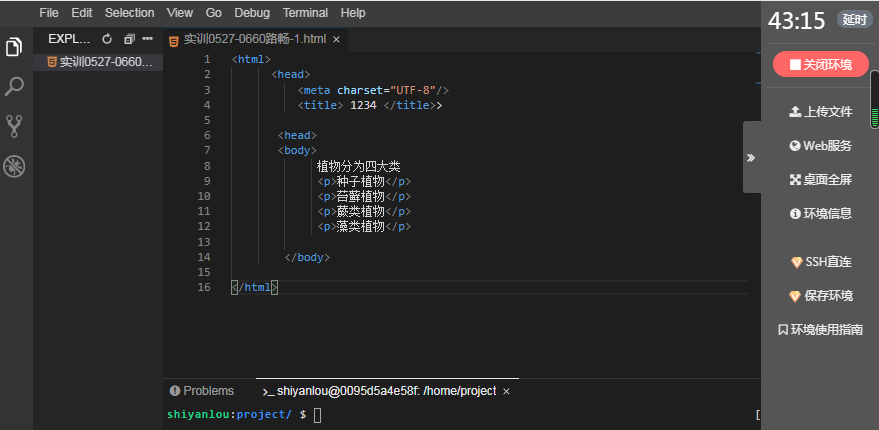879x430 pixels.
Task: Click line number 1 in the gutter
Action: click(x=207, y=59)
